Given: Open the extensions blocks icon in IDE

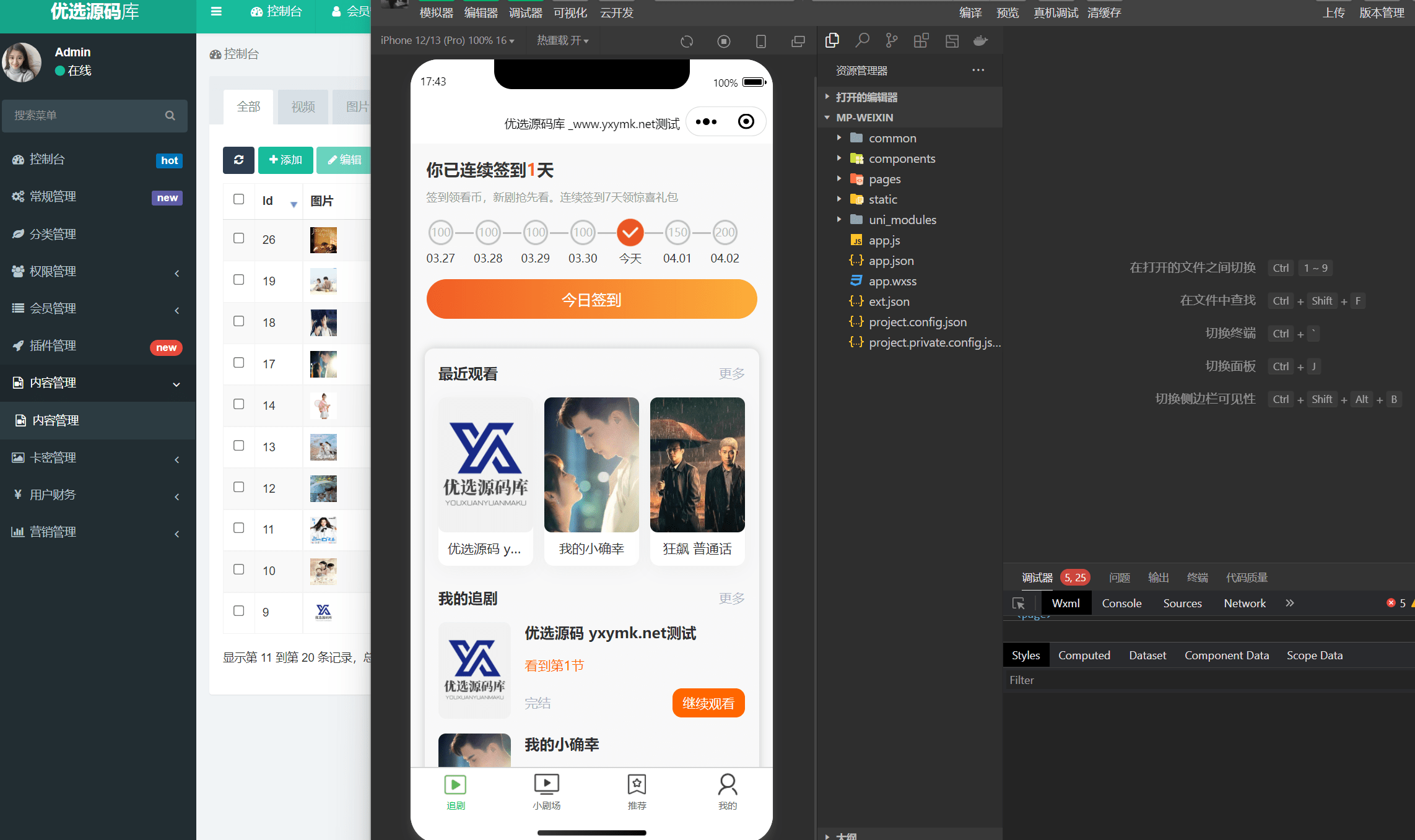Looking at the screenshot, I should [x=921, y=41].
